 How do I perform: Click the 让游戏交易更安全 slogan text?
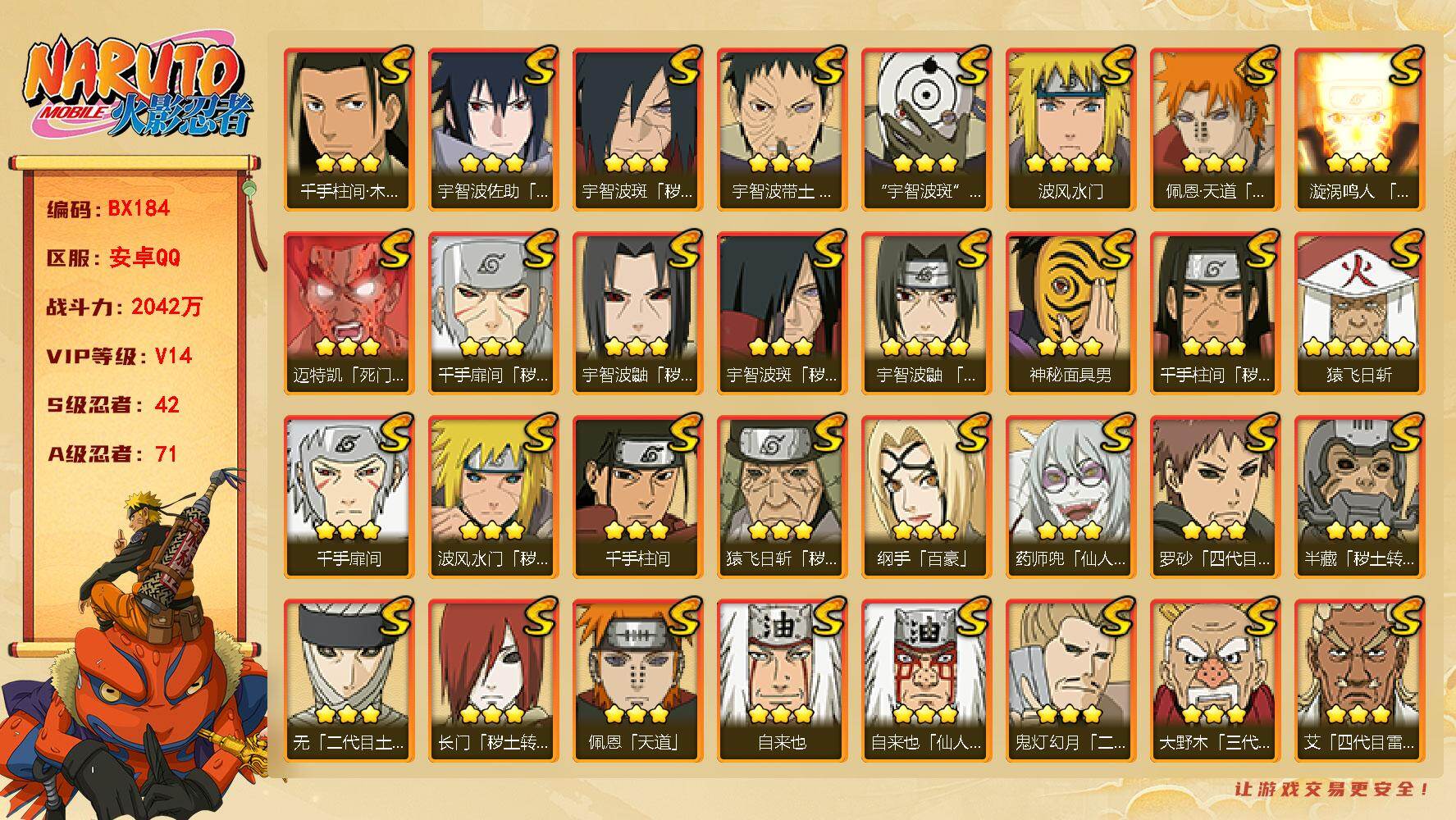1332,789
